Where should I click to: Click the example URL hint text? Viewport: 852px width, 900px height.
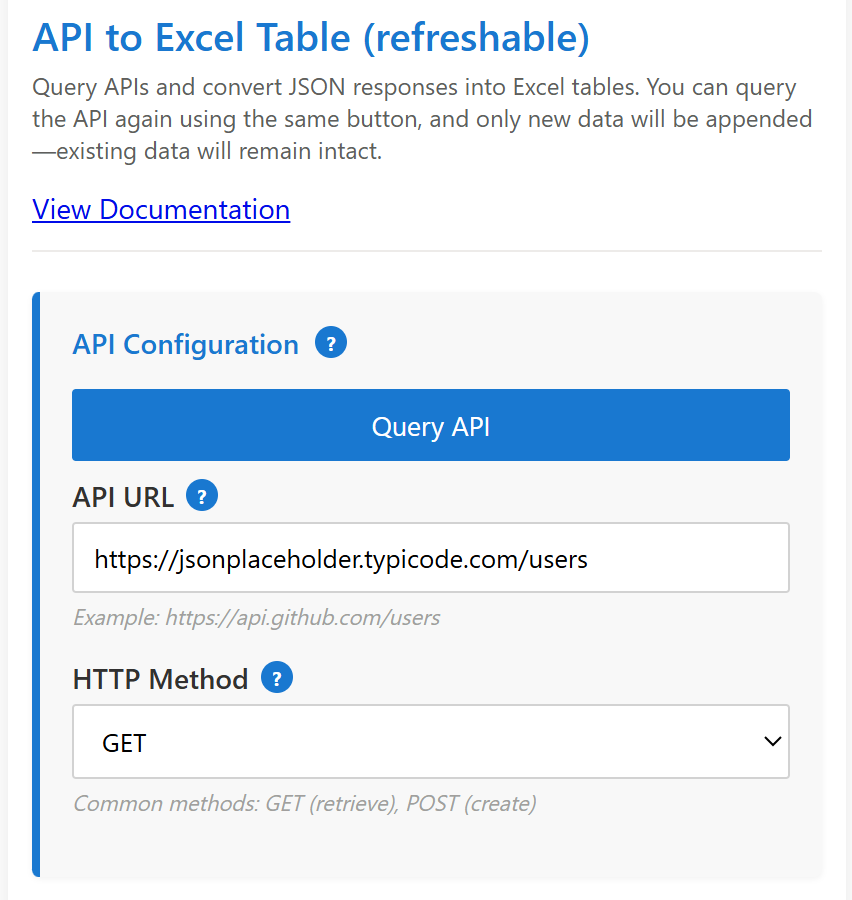(x=256, y=618)
